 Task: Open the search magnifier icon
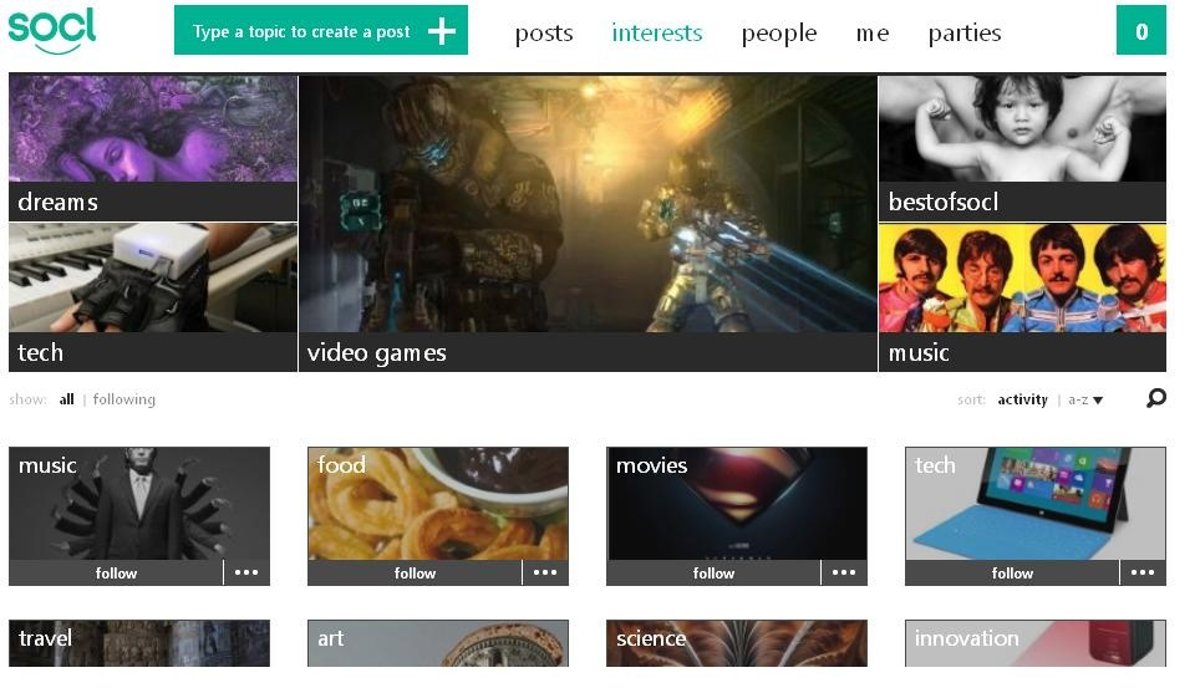click(1156, 399)
